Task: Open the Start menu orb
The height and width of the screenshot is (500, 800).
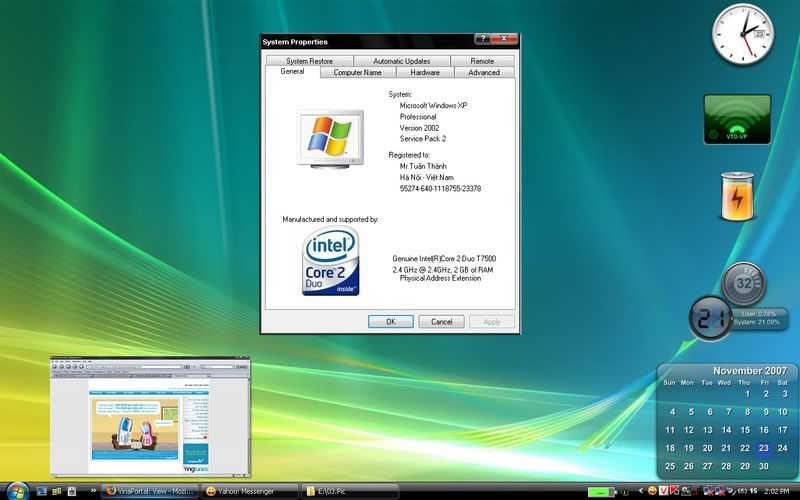Action: (17, 491)
